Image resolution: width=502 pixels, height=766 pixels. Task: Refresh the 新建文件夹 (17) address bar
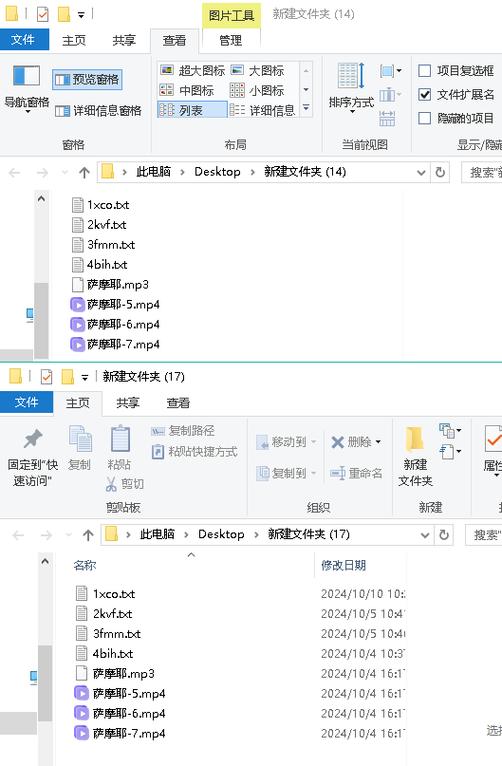pos(444,534)
